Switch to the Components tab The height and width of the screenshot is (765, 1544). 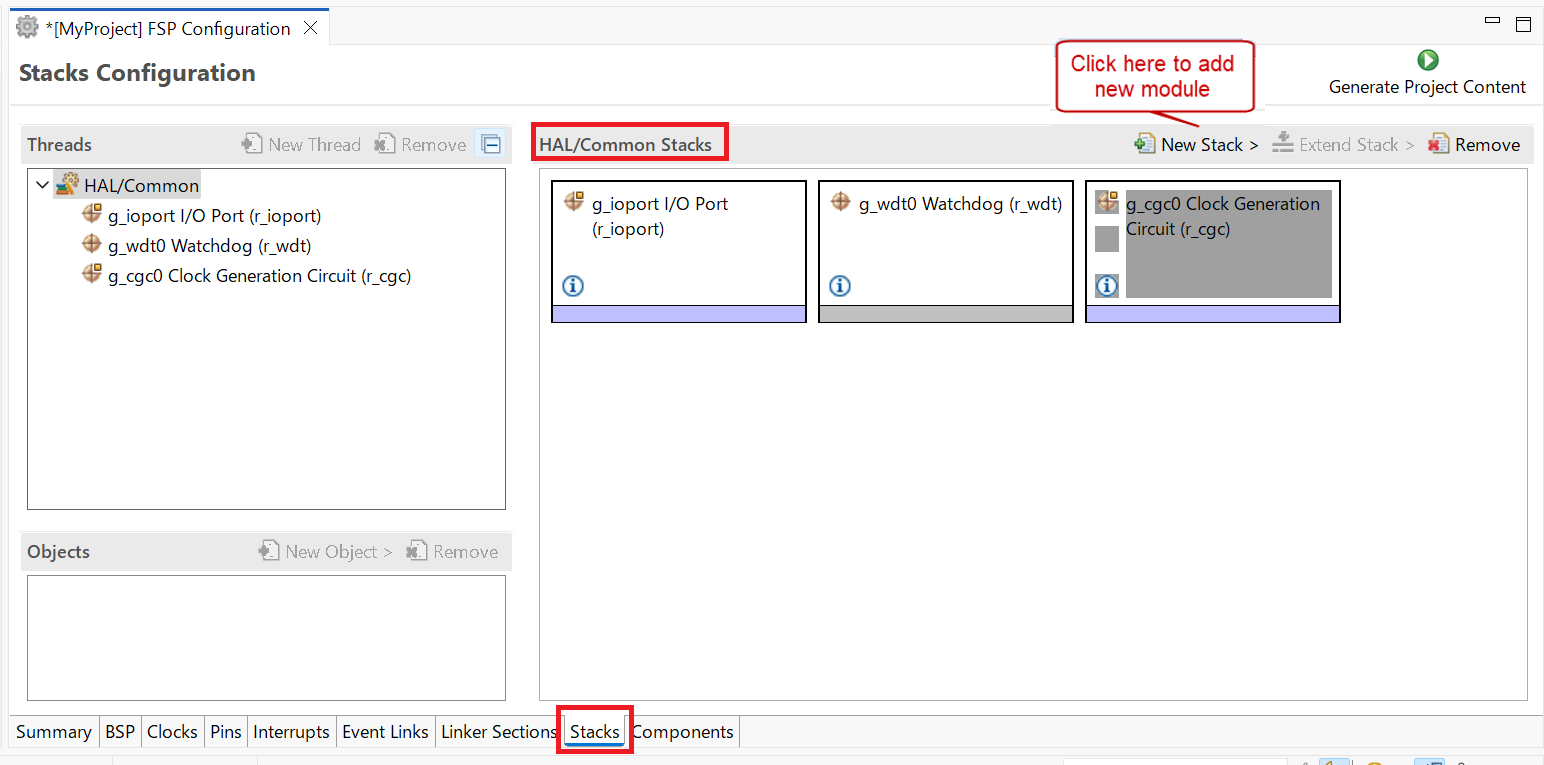coord(683,732)
